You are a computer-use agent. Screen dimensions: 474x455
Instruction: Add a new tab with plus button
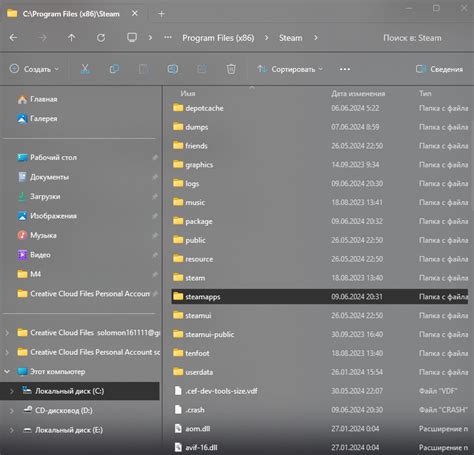(161, 14)
